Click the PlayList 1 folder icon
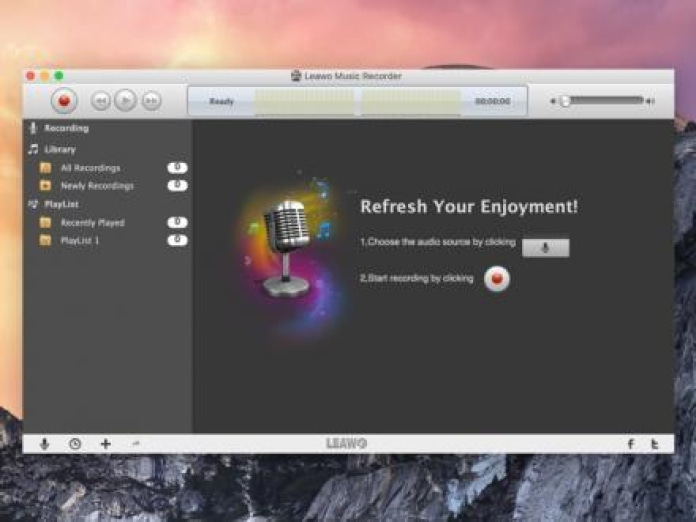 coord(45,241)
